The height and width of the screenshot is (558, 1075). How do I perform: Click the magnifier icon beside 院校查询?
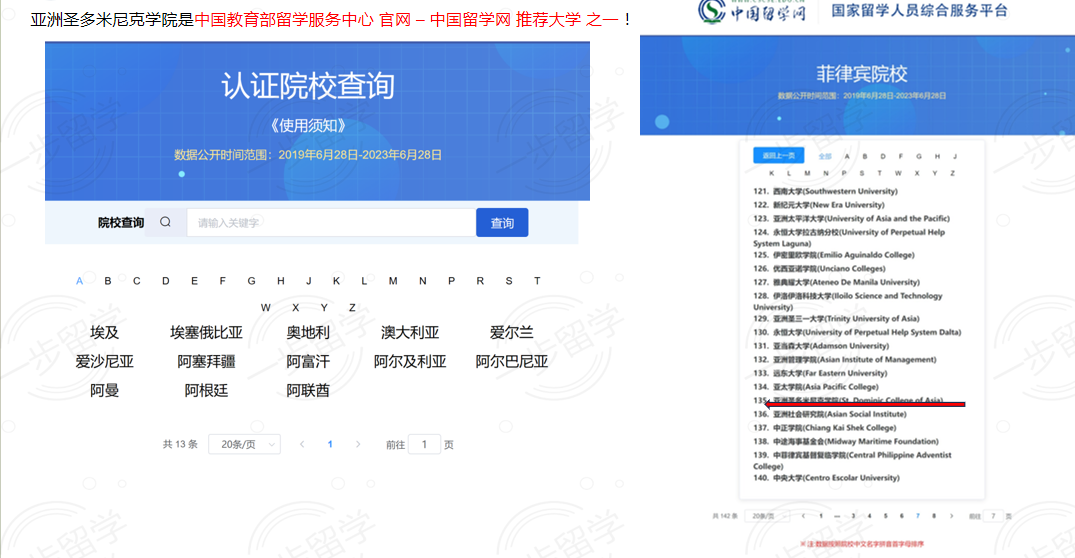point(165,222)
